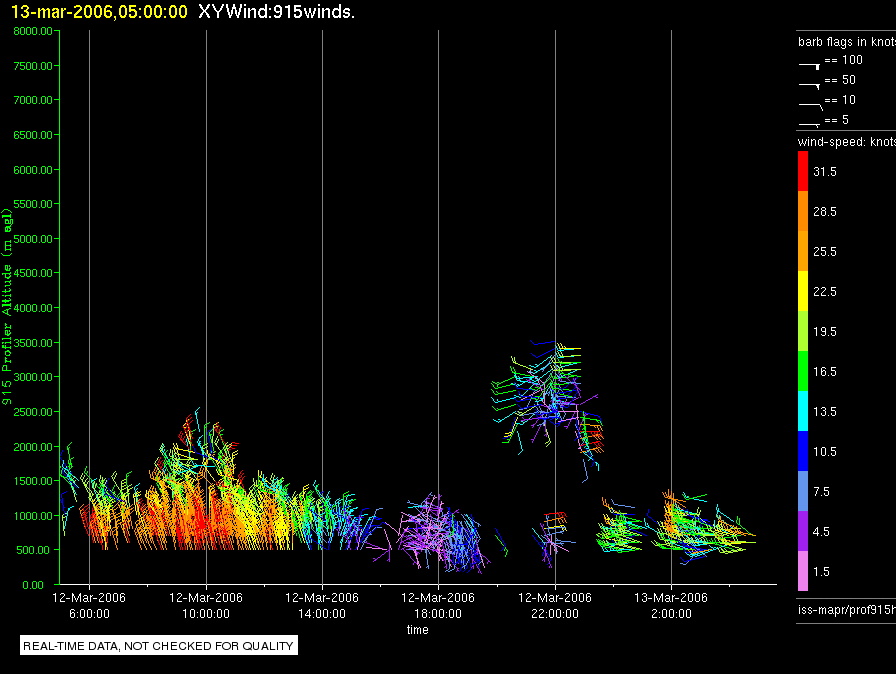Click the 3000.00 altitude tick label
The image size is (896, 674).
[33, 377]
